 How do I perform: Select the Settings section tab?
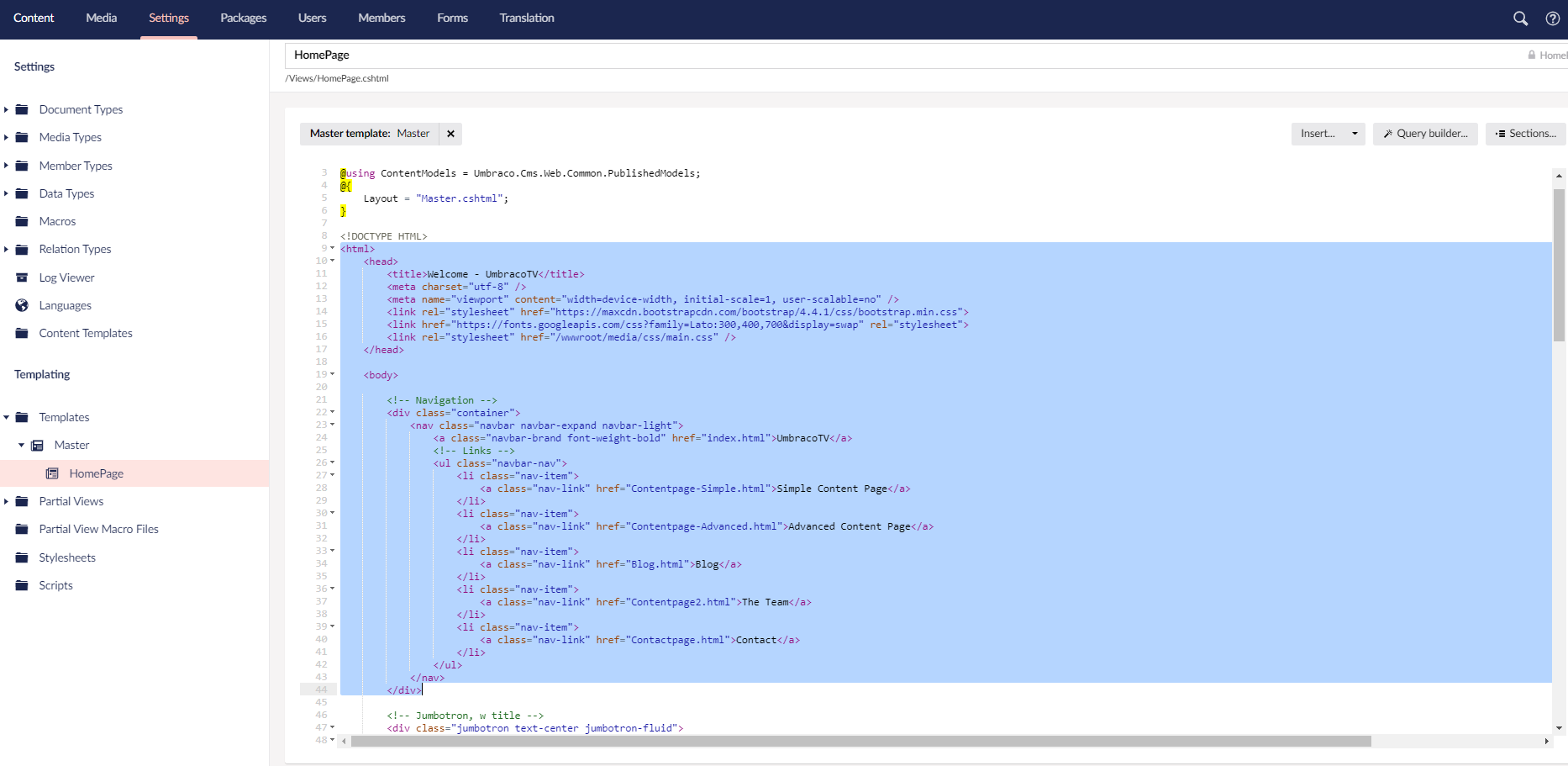(x=169, y=18)
